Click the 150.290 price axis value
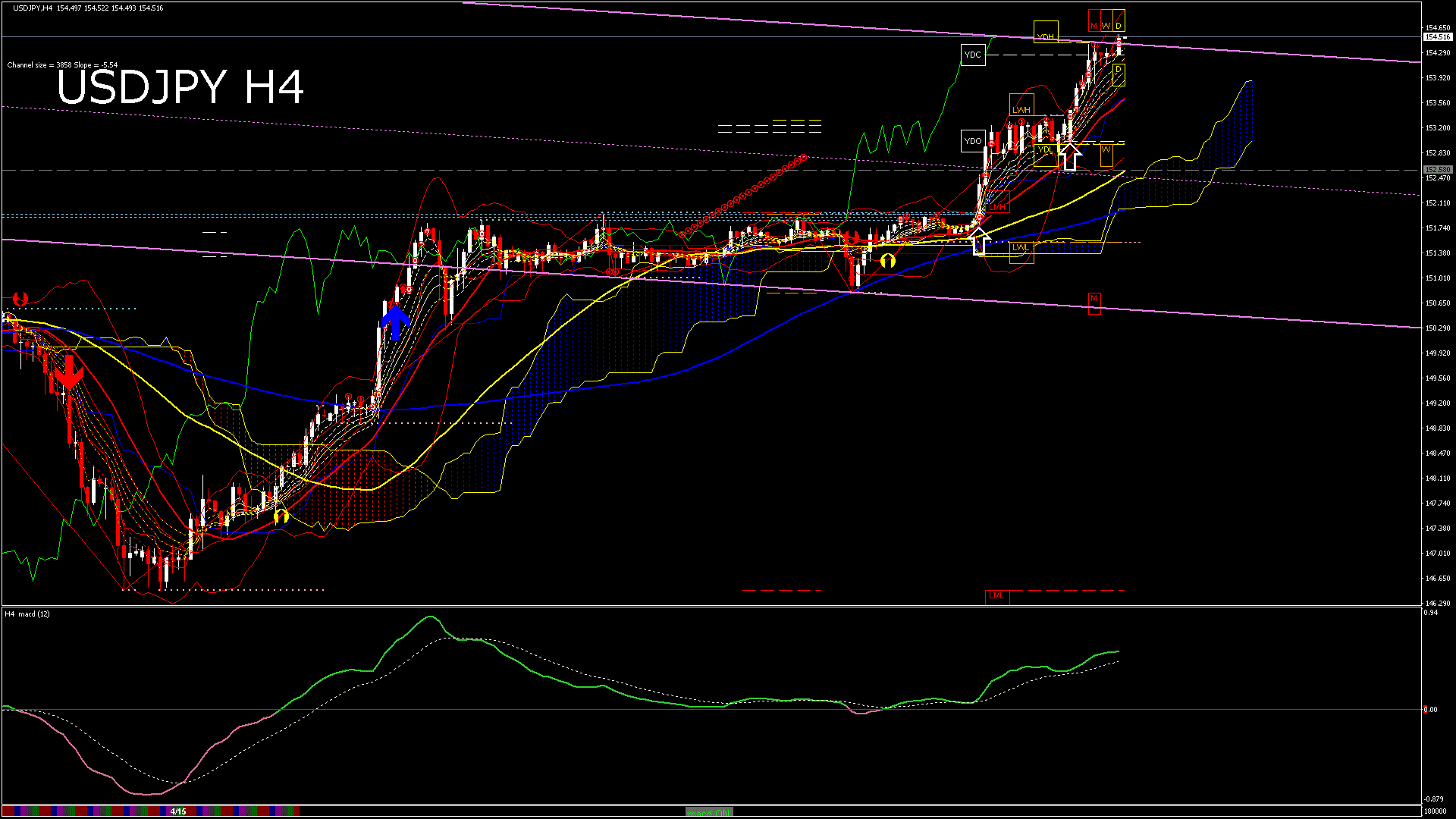 tap(1438, 328)
